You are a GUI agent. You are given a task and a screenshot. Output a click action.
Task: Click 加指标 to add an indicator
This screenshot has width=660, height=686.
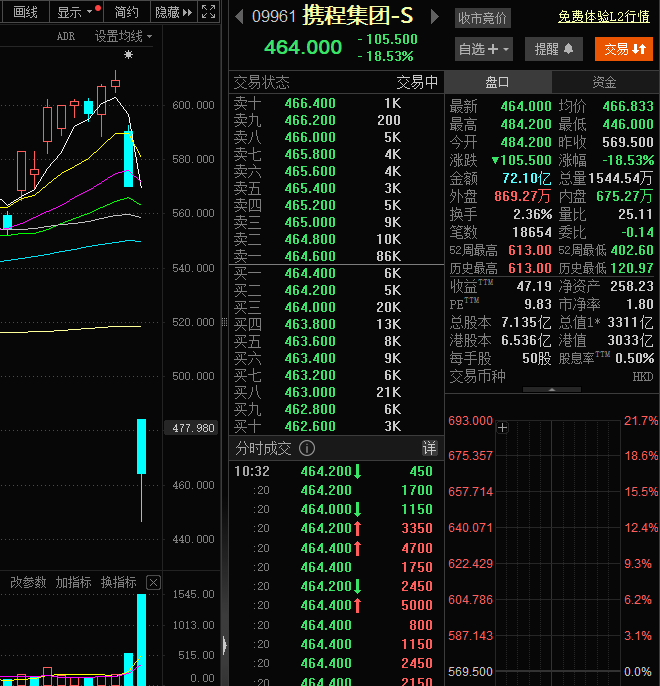73,582
